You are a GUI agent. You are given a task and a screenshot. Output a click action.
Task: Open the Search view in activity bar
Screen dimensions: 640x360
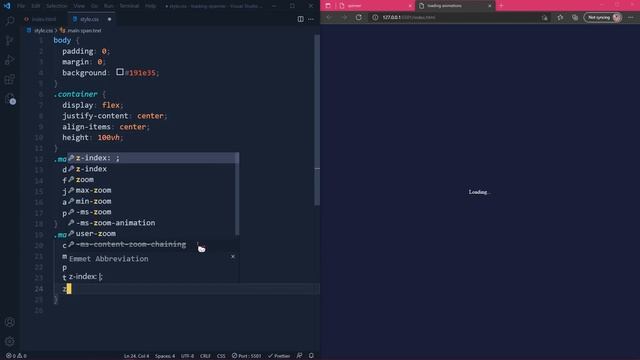10,20
